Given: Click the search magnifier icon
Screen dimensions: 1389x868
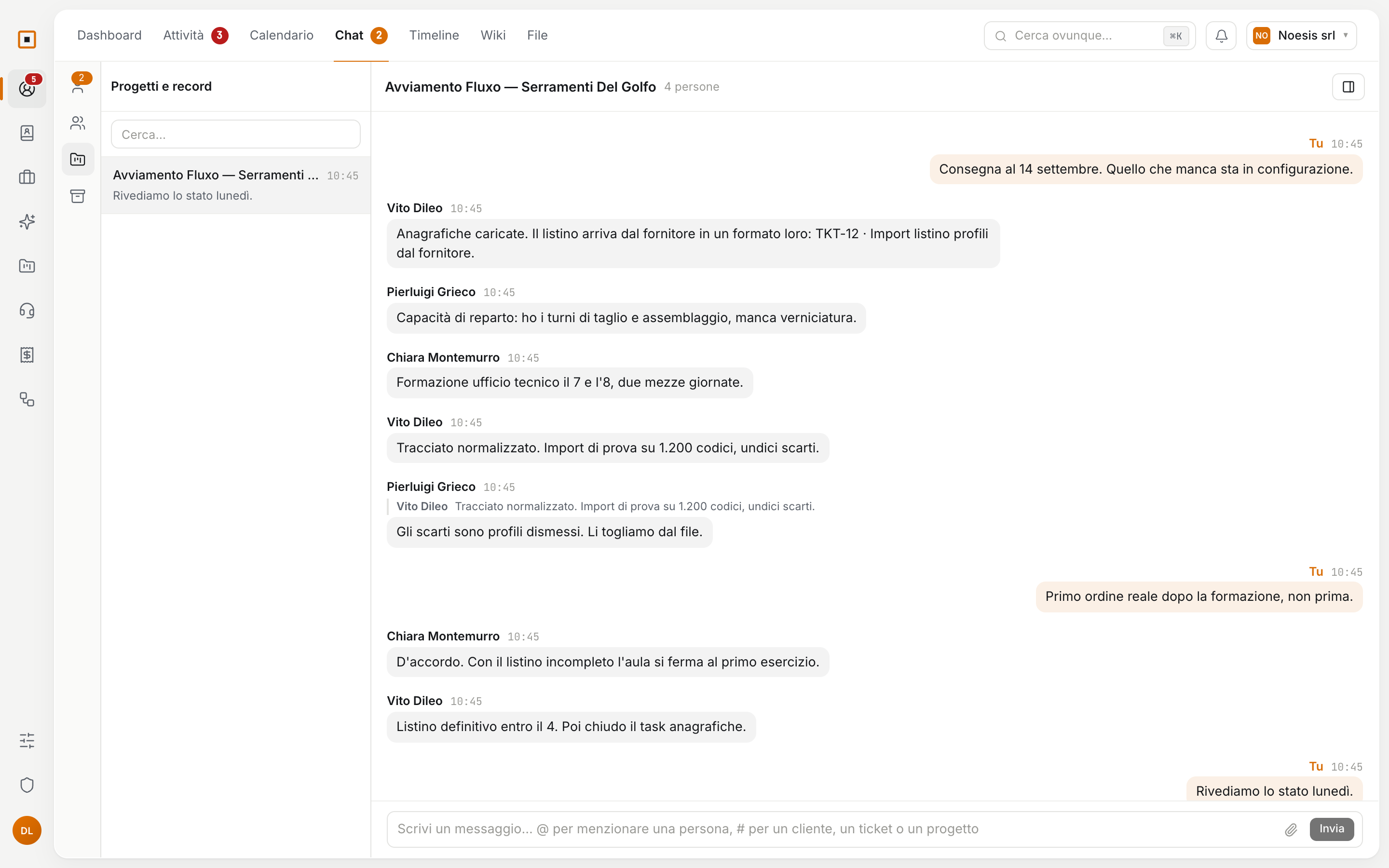Looking at the screenshot, I should [1000, 36].
